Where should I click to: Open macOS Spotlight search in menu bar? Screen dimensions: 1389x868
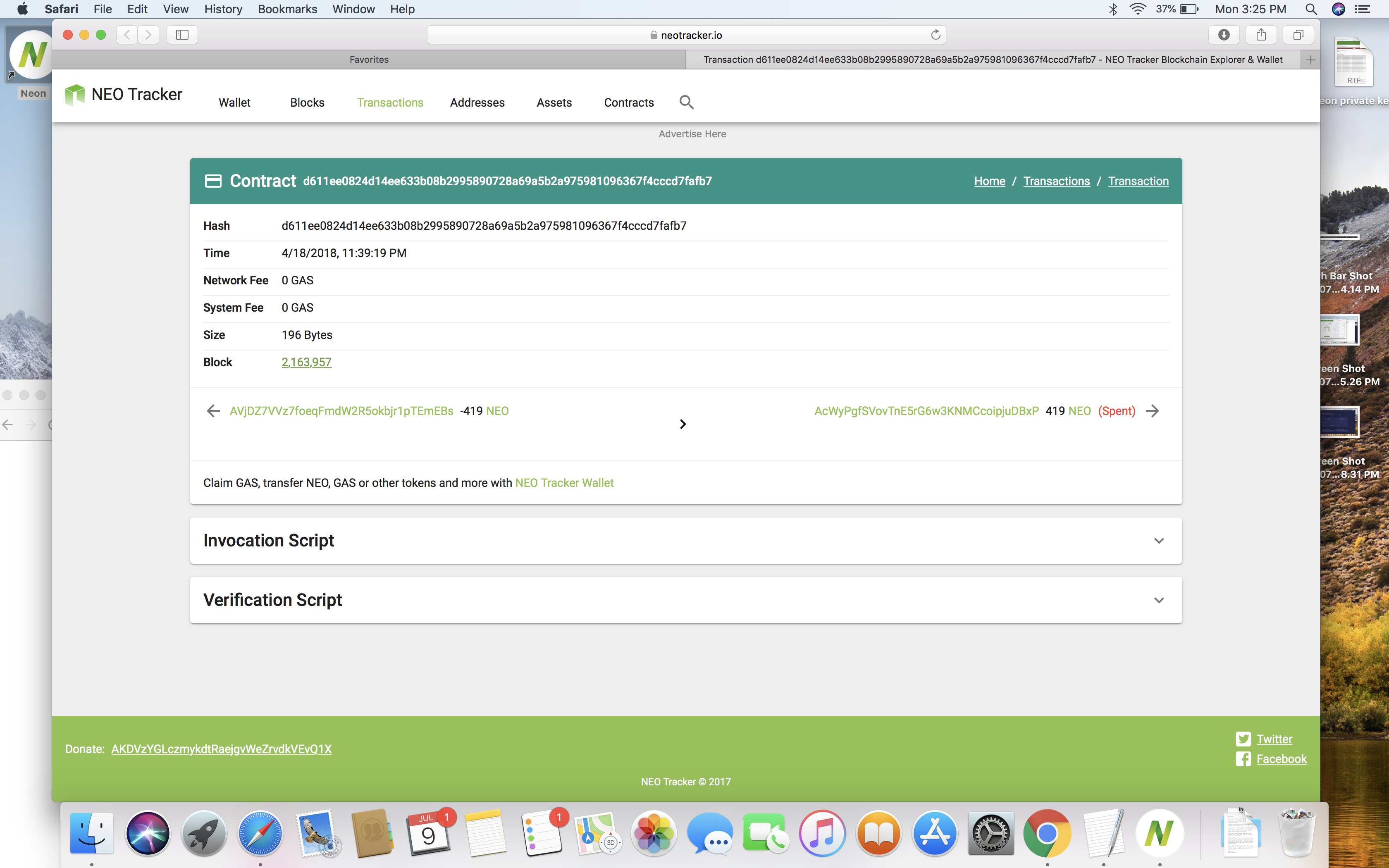1311,9
